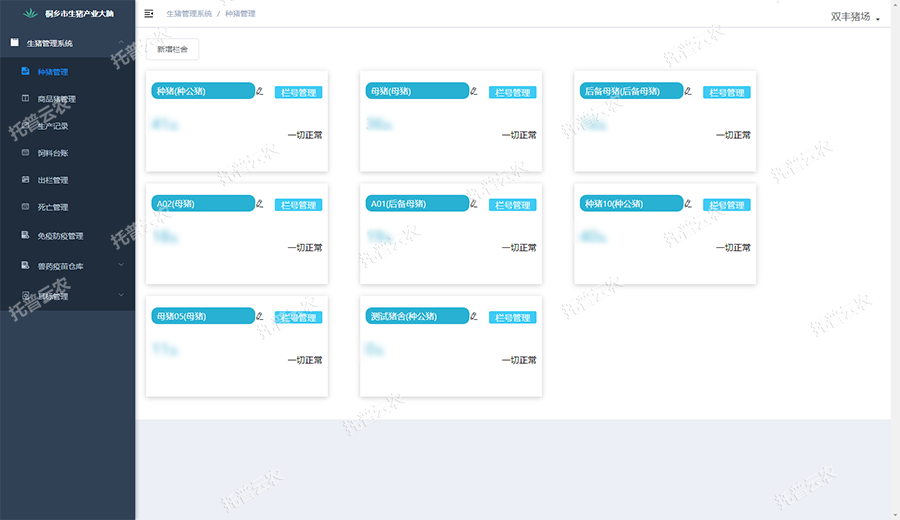Screen dimensions: 900x520
Task: Edit 种猪10(种公猪) using the pencil icon
Action: (x=688, y=204)
